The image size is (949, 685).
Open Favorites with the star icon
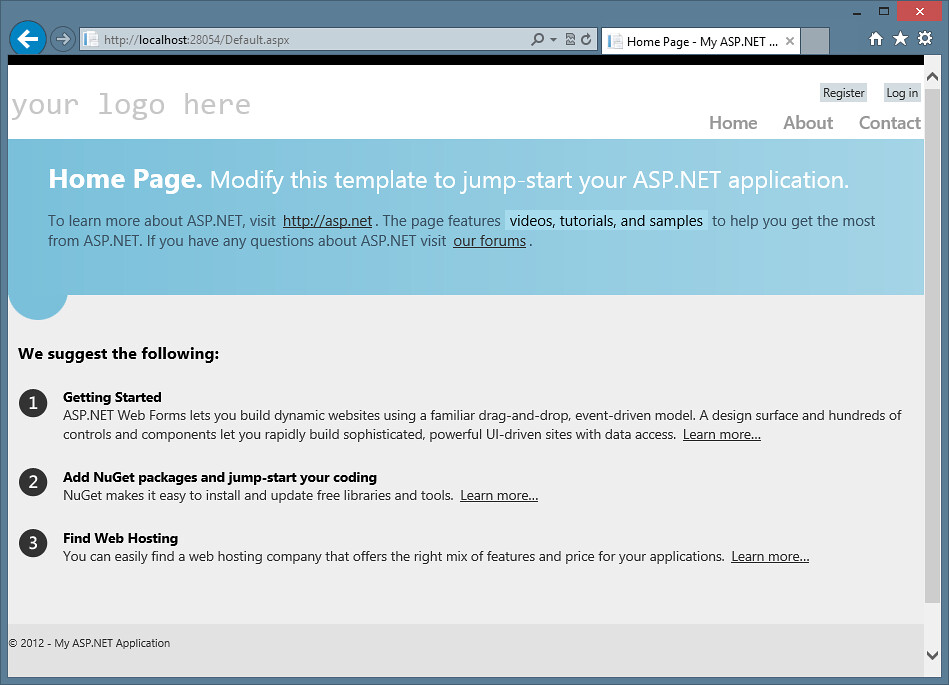pos(900,39)
